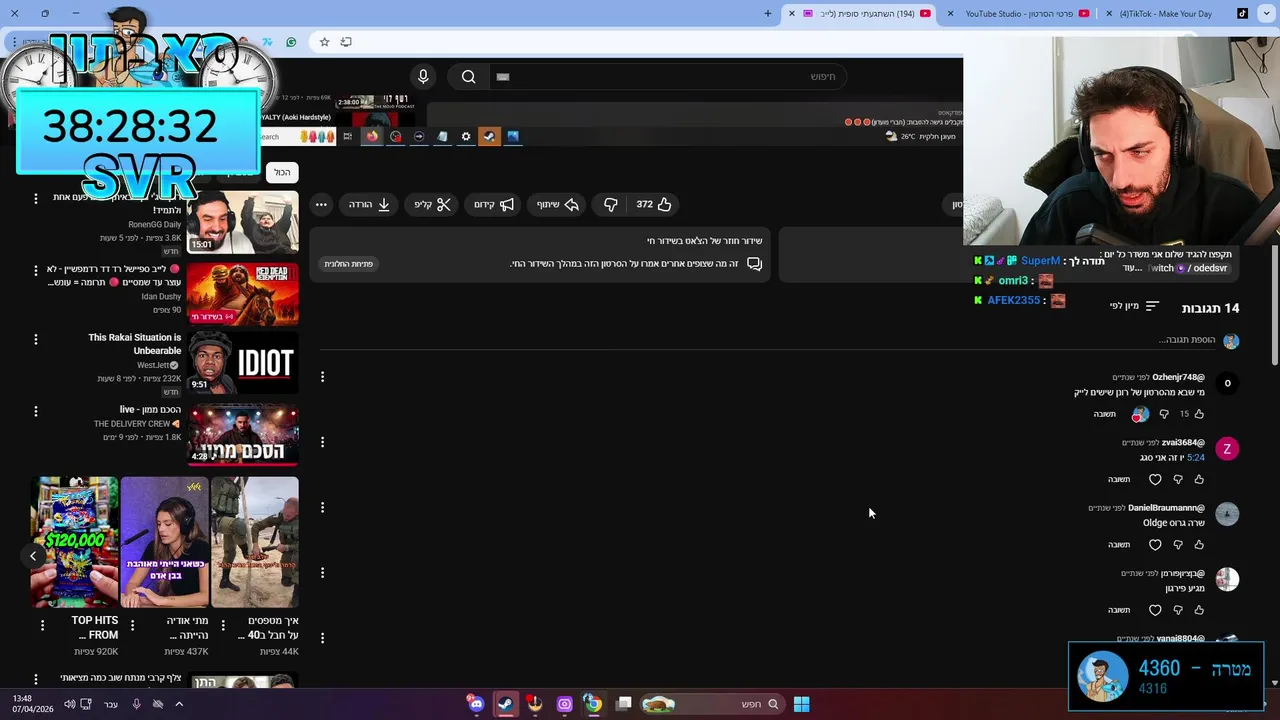Open a new browser tab with plus
This screenshot has width=1280, height=720.
tap(768, 13)
